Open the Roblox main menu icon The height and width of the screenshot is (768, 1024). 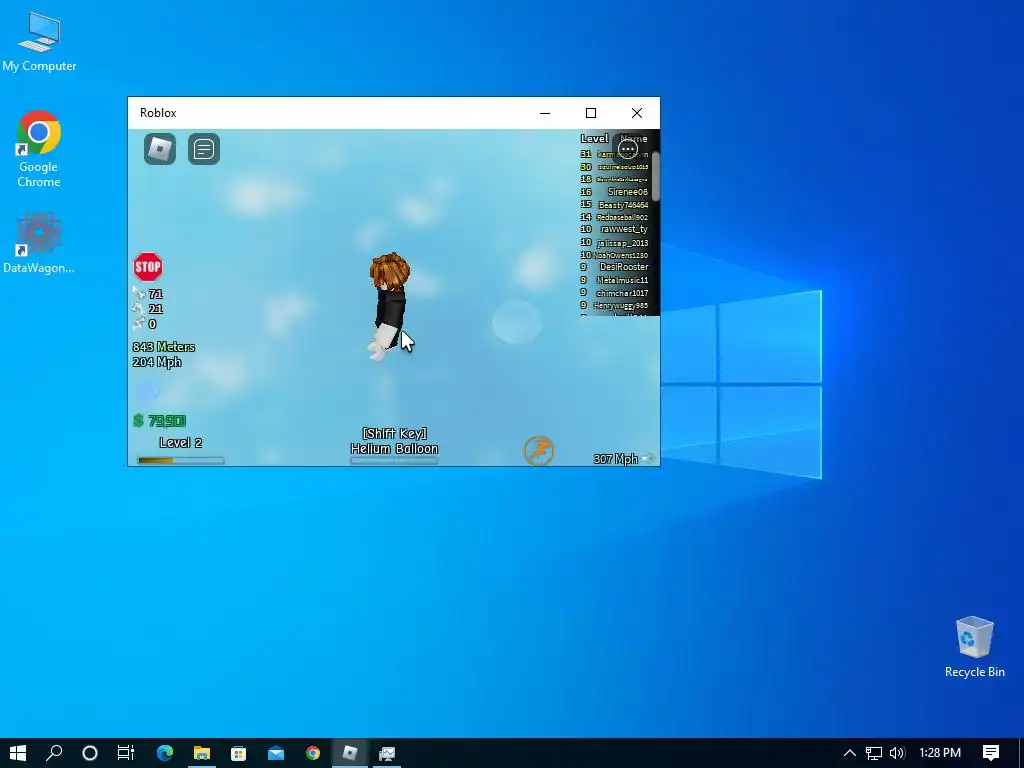(x=160, y=149)
